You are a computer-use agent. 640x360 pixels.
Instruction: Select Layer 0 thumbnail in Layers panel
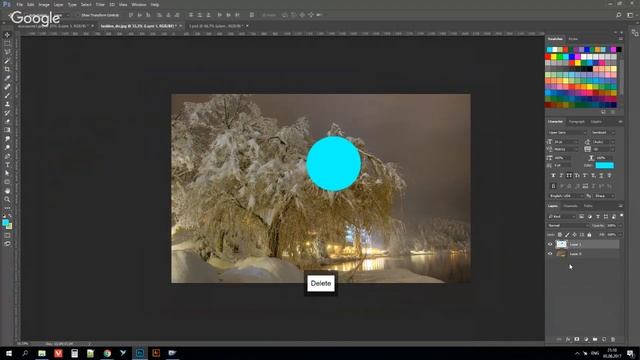coord(561,253)
